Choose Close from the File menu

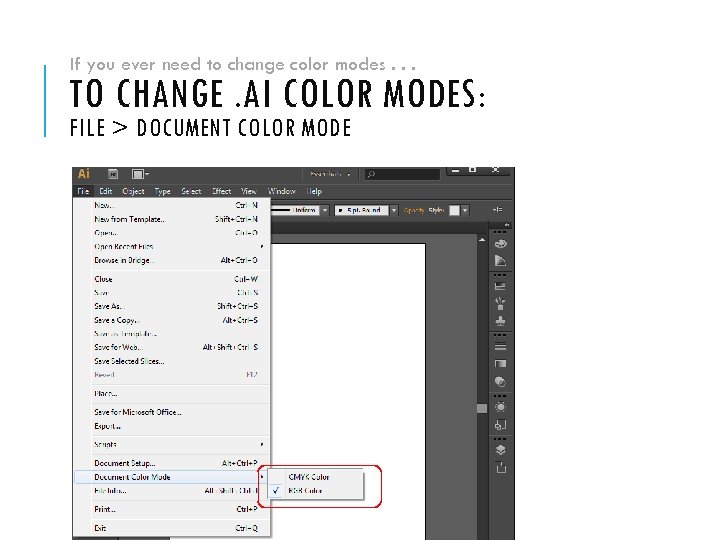[x=172, y=279]
